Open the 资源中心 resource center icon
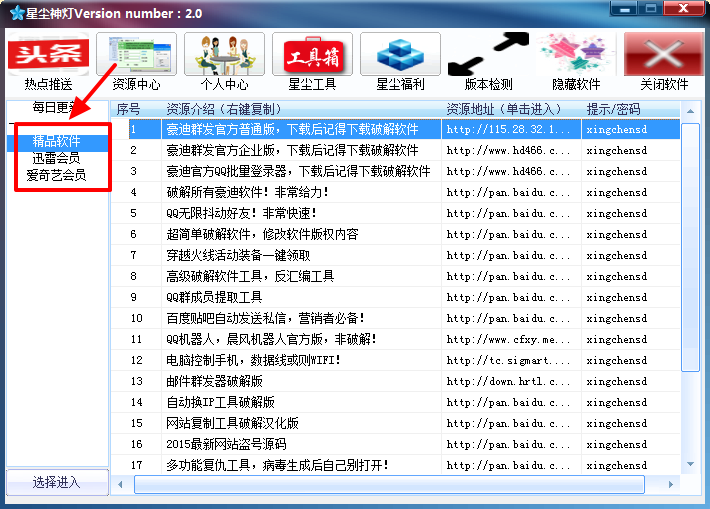This screenshot has width=710, height=509. [x=136, y=54]
